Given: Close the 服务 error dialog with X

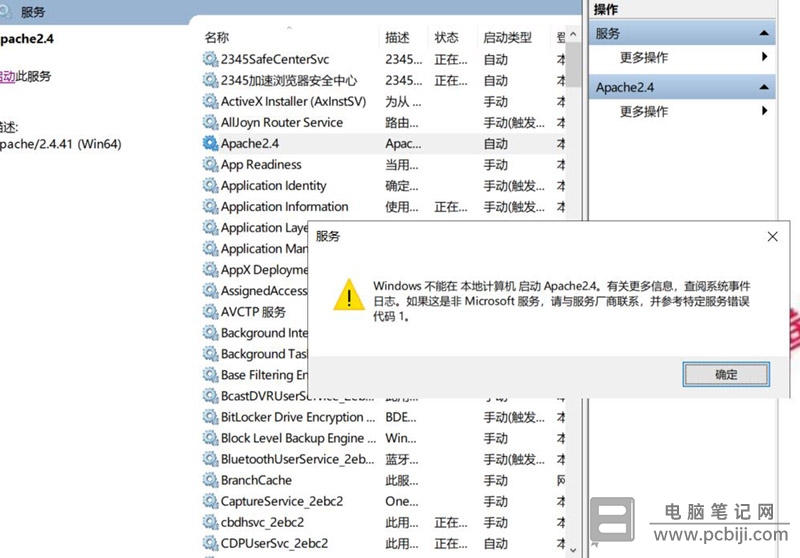Looking at the screenshot, I should (x=772, y=236).
